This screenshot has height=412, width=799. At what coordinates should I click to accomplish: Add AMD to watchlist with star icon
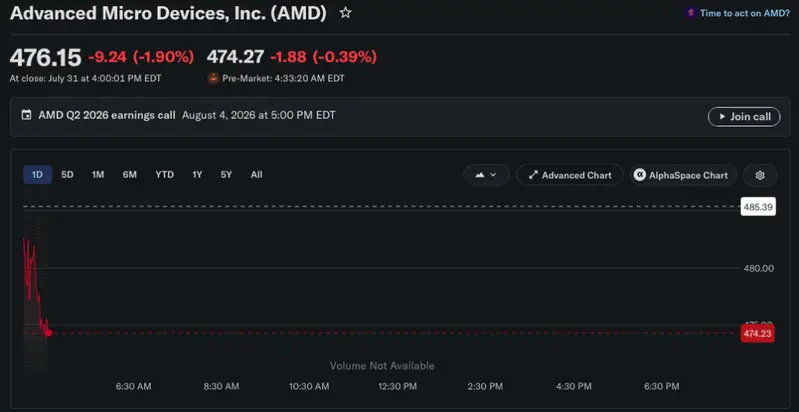tap(345, 13)
